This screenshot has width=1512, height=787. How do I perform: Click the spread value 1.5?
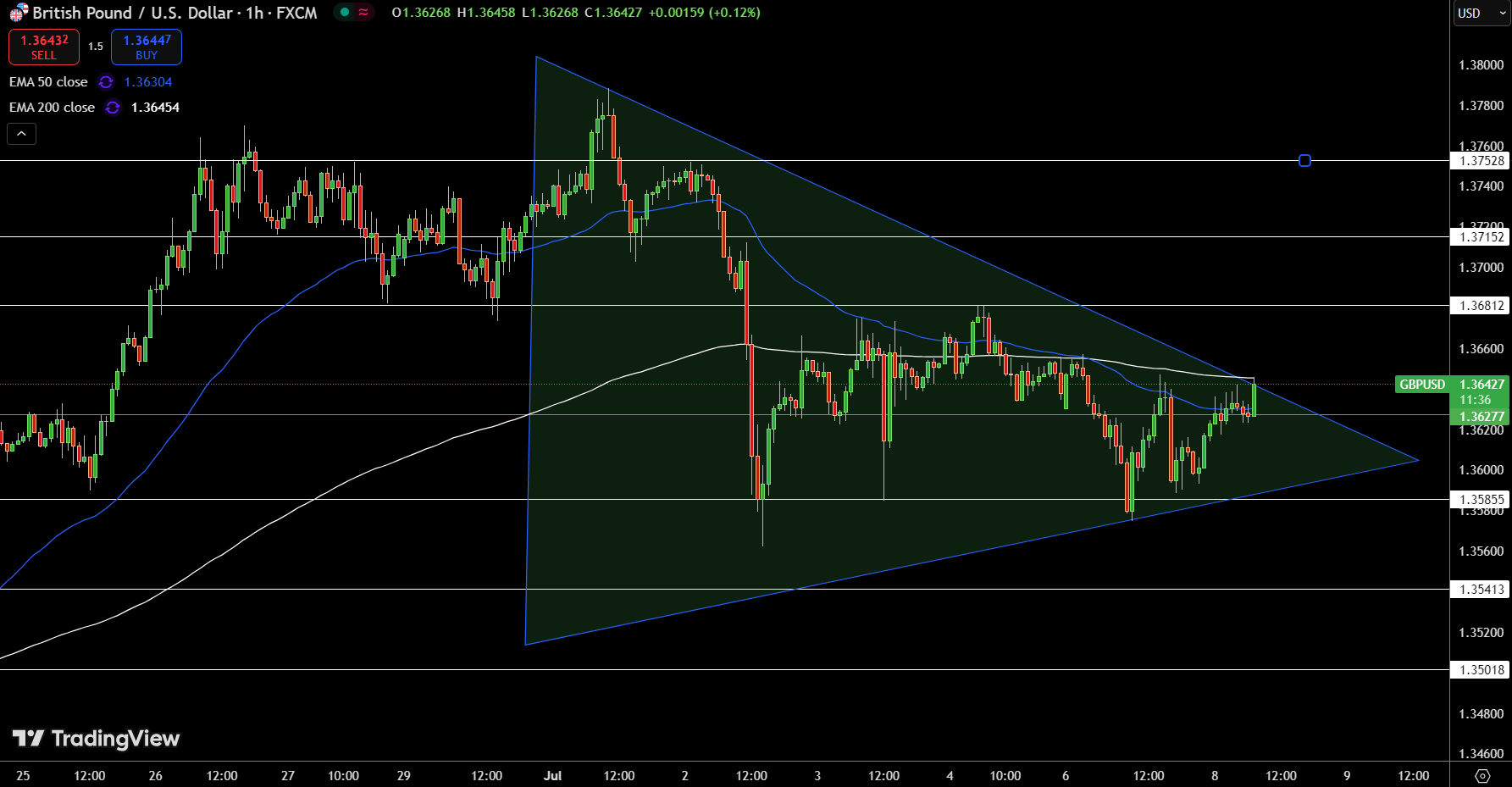pyautogui.click(x=96, y=47)
